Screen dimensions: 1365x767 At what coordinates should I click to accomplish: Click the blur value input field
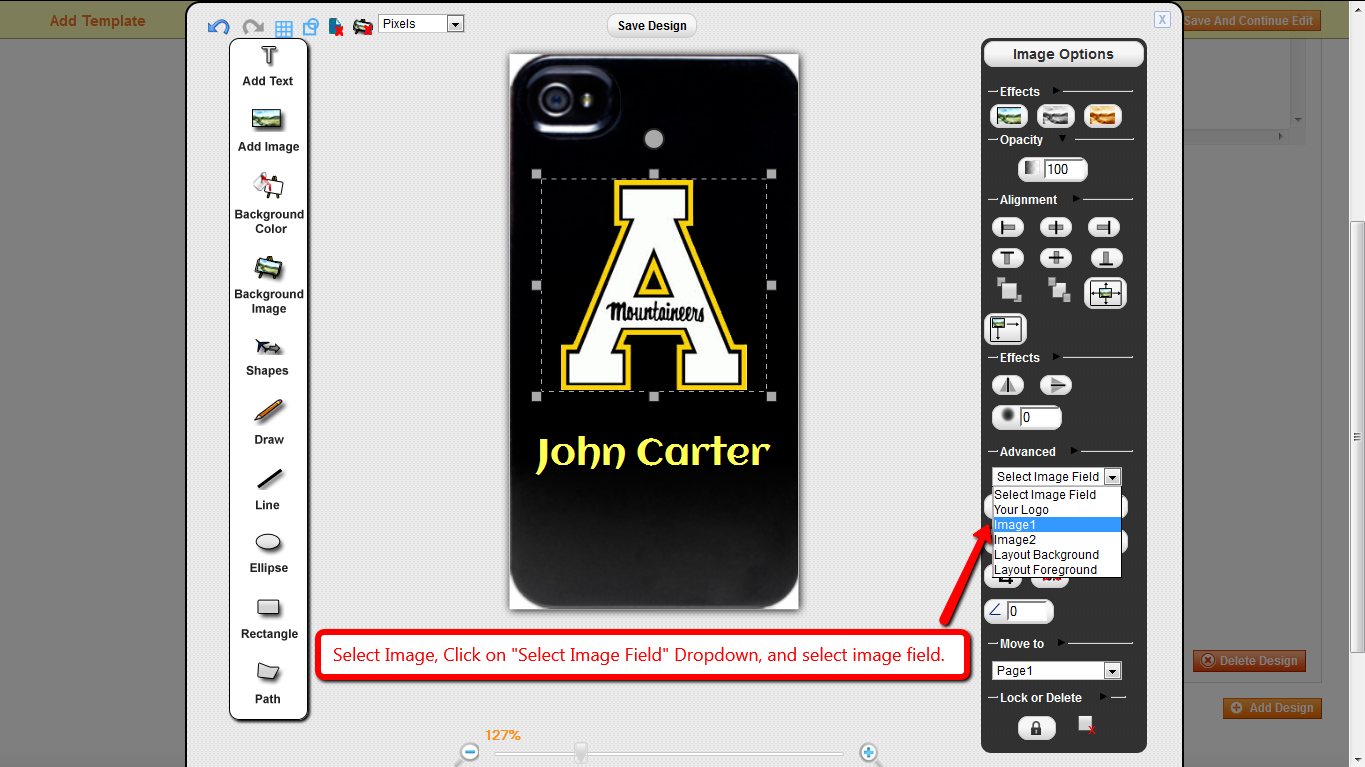pyautogui.click(x=1039, y=417)
